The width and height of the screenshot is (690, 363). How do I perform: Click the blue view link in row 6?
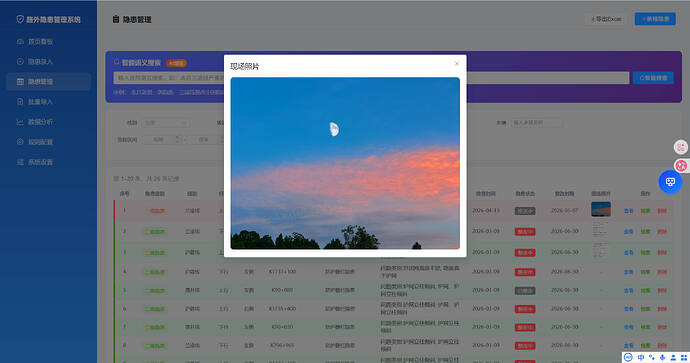tap(628, 309)
